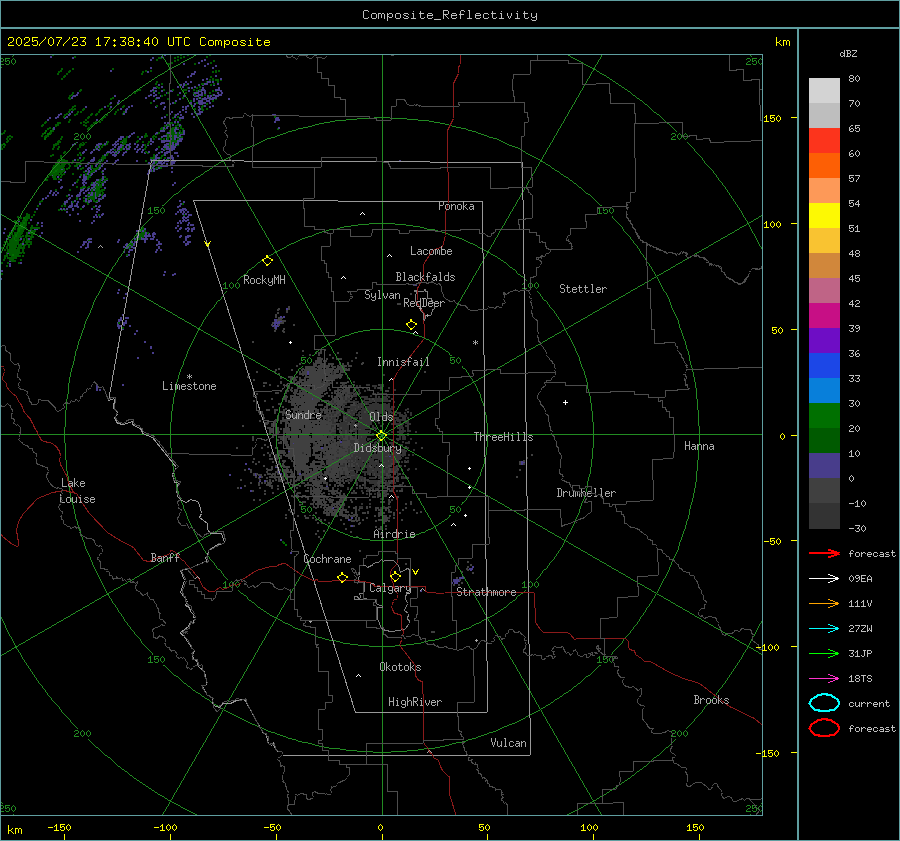Click the Airdrie map label
The width and height of the screenshot is (900, 841).
click(394, 534)
